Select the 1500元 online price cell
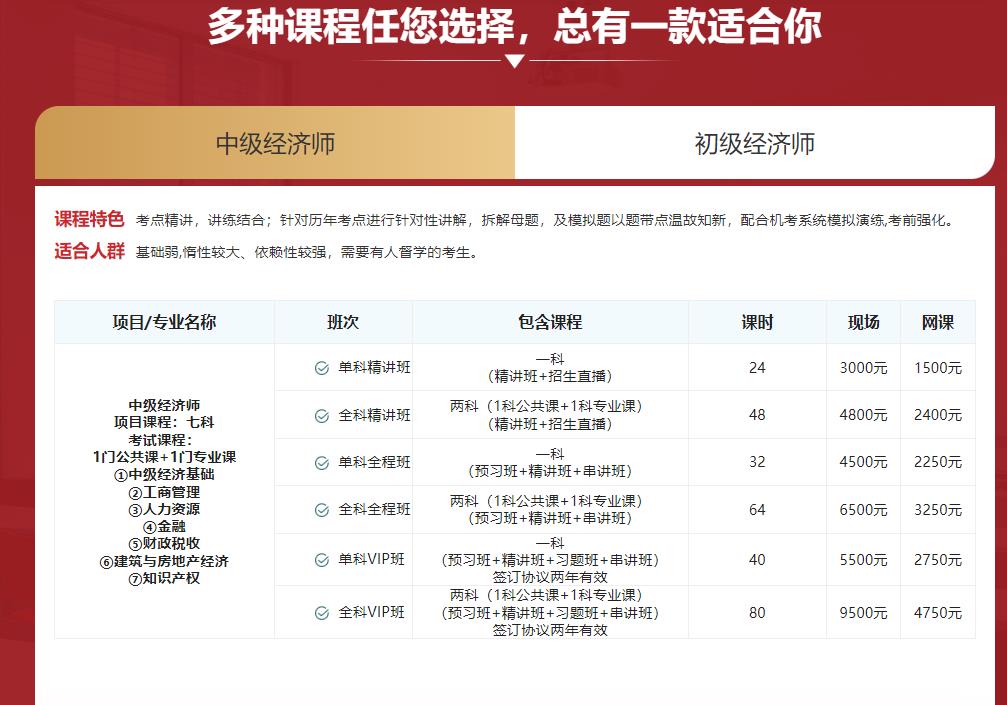The image size is (1007, 705). pyautogui.click(x=937, y=368)
